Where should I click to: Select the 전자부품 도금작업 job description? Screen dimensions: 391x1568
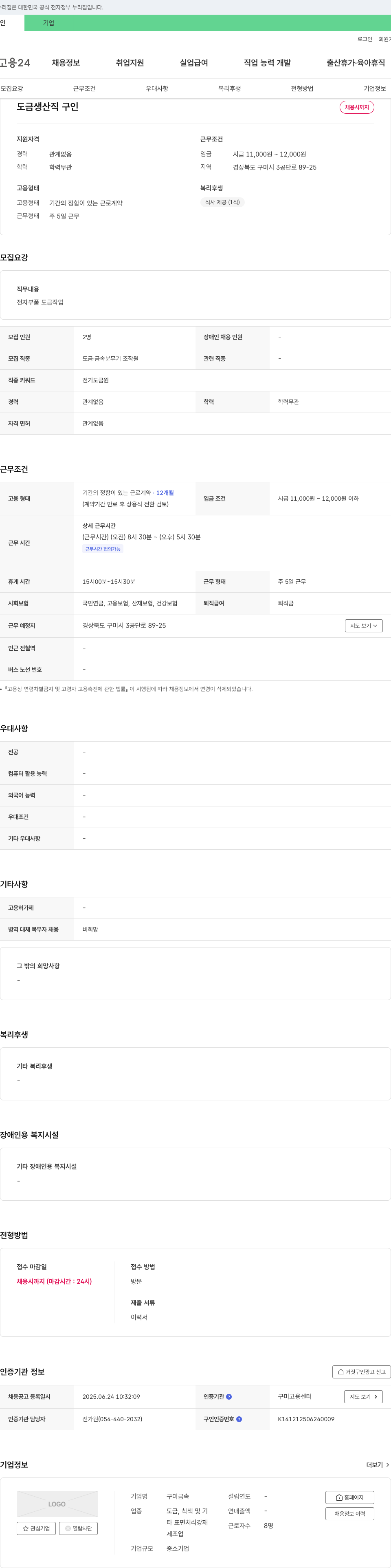click(x=40, y=302)
